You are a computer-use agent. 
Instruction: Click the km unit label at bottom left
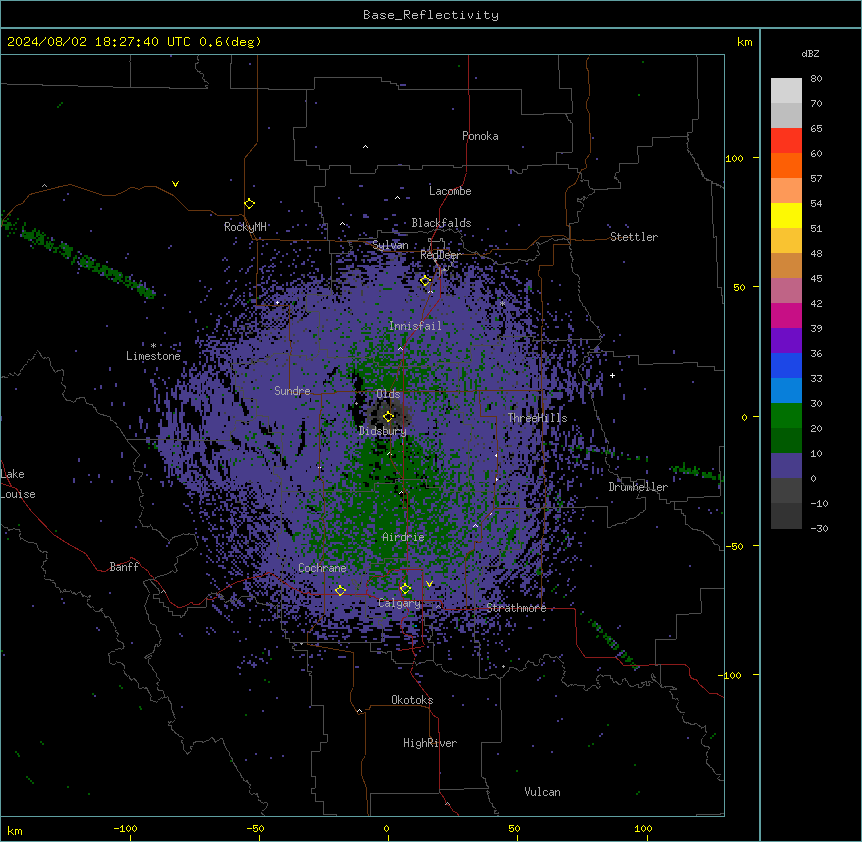(x=15, y=831)
